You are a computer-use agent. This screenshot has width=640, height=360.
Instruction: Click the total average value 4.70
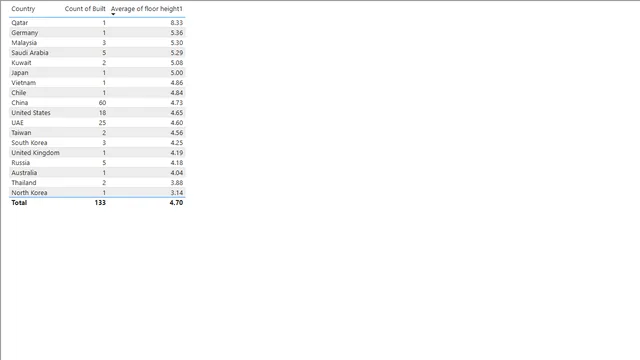point(176,202)
